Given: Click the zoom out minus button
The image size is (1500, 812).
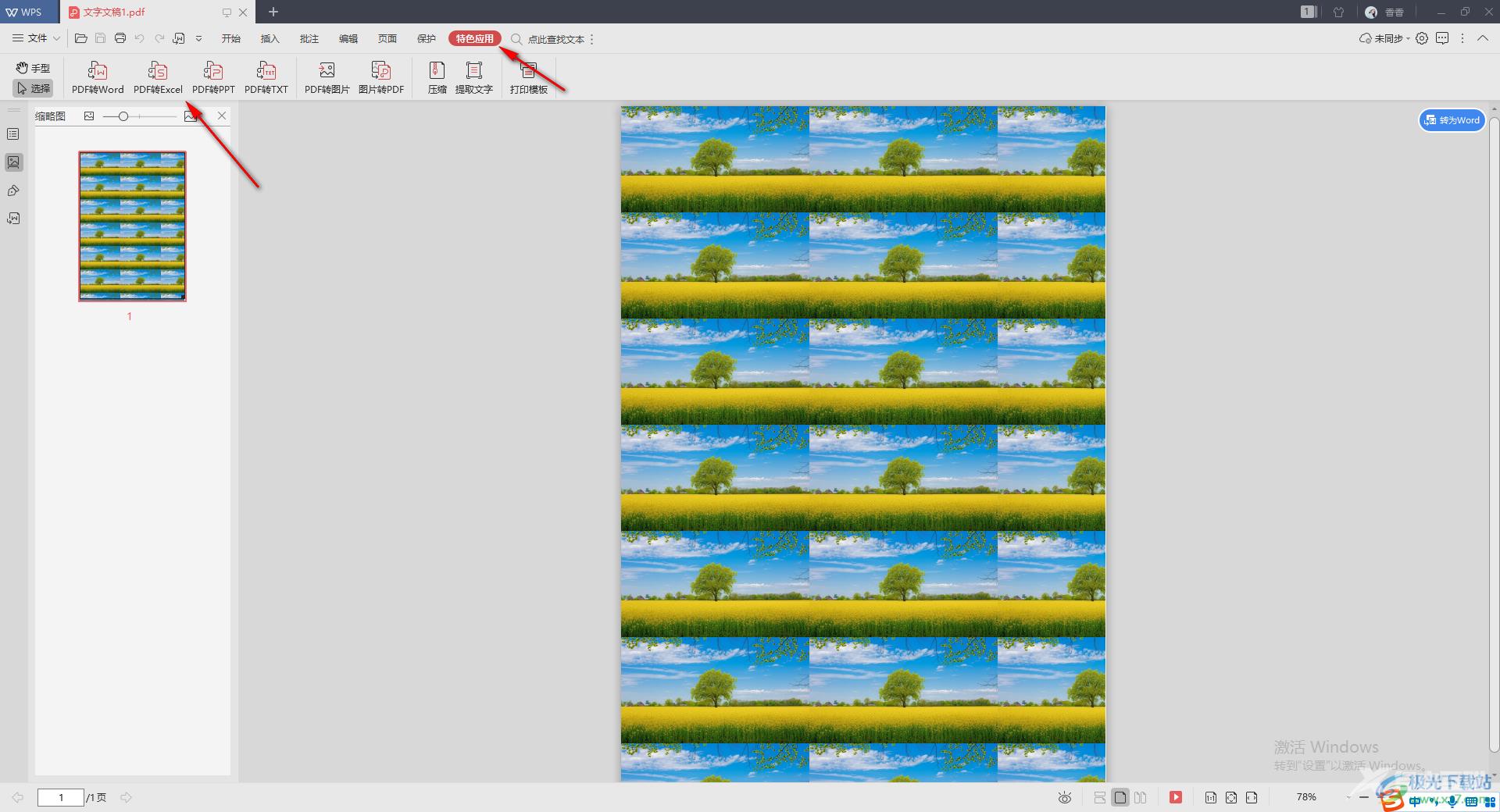Looking at the screenshot, I should click(x=1364, y=797).
